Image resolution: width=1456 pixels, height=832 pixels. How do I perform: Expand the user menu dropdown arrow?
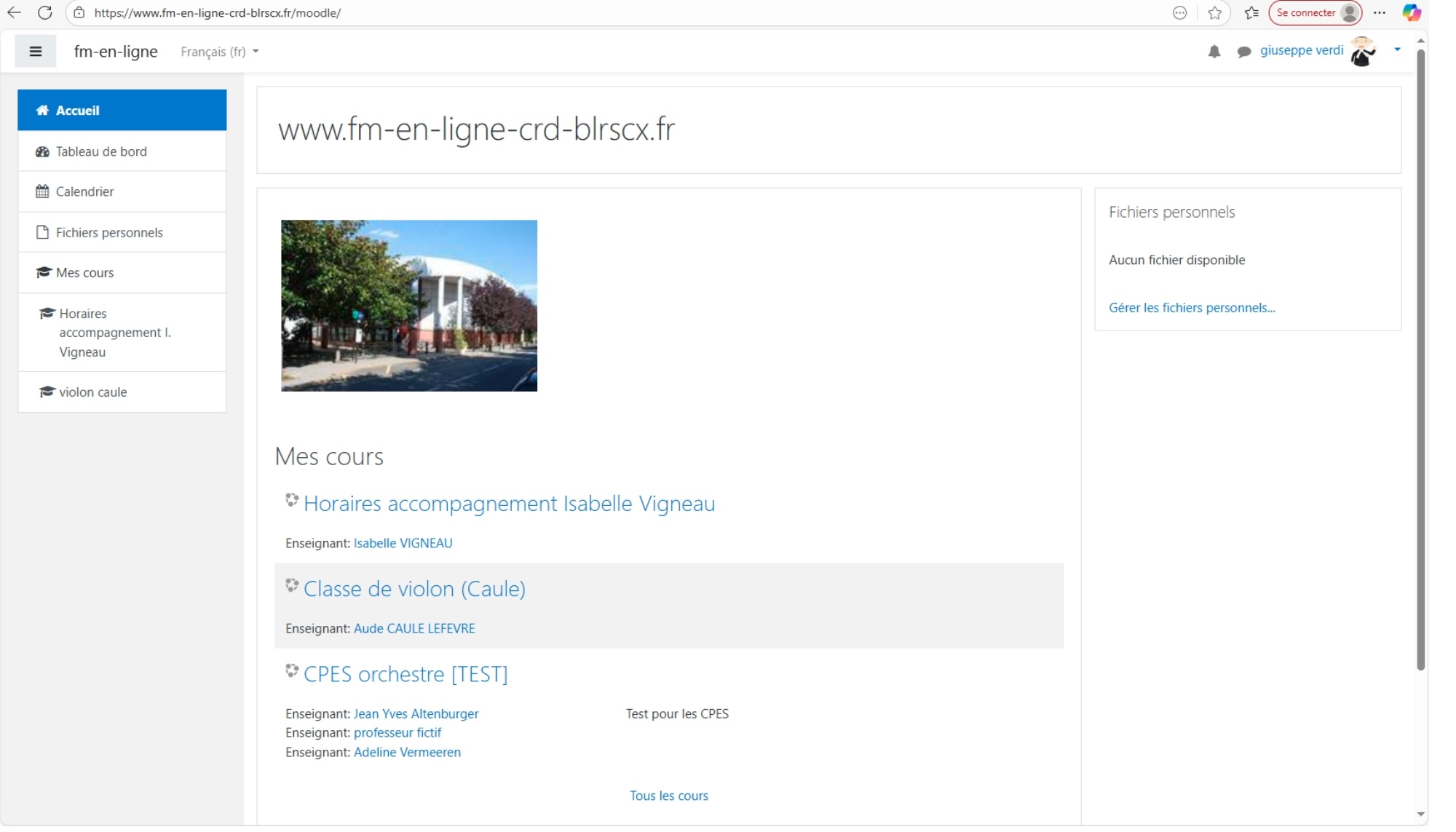click(1397, 49)
